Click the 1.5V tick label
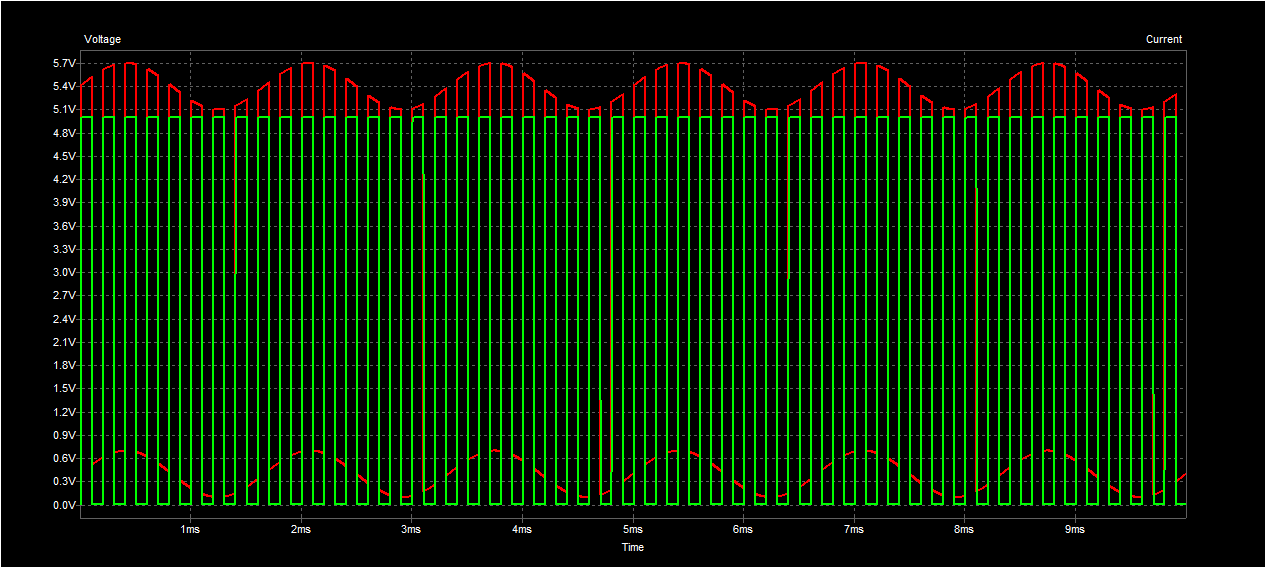 [64, 389]
